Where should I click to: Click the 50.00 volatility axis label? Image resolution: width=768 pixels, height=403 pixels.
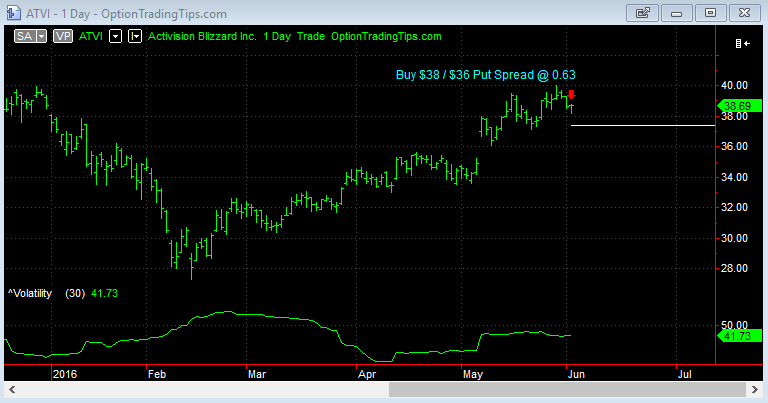734,325
